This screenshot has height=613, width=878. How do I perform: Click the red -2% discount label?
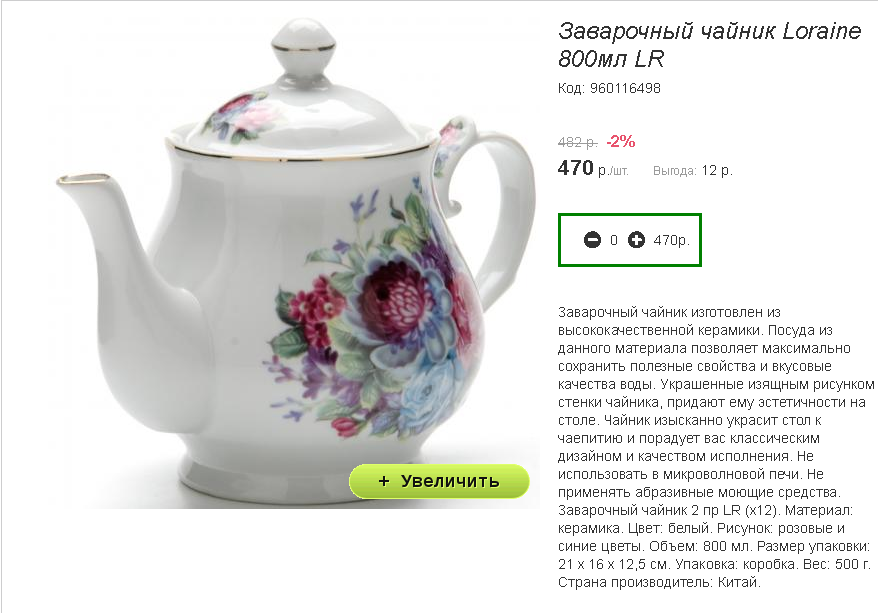coord(620,142)
